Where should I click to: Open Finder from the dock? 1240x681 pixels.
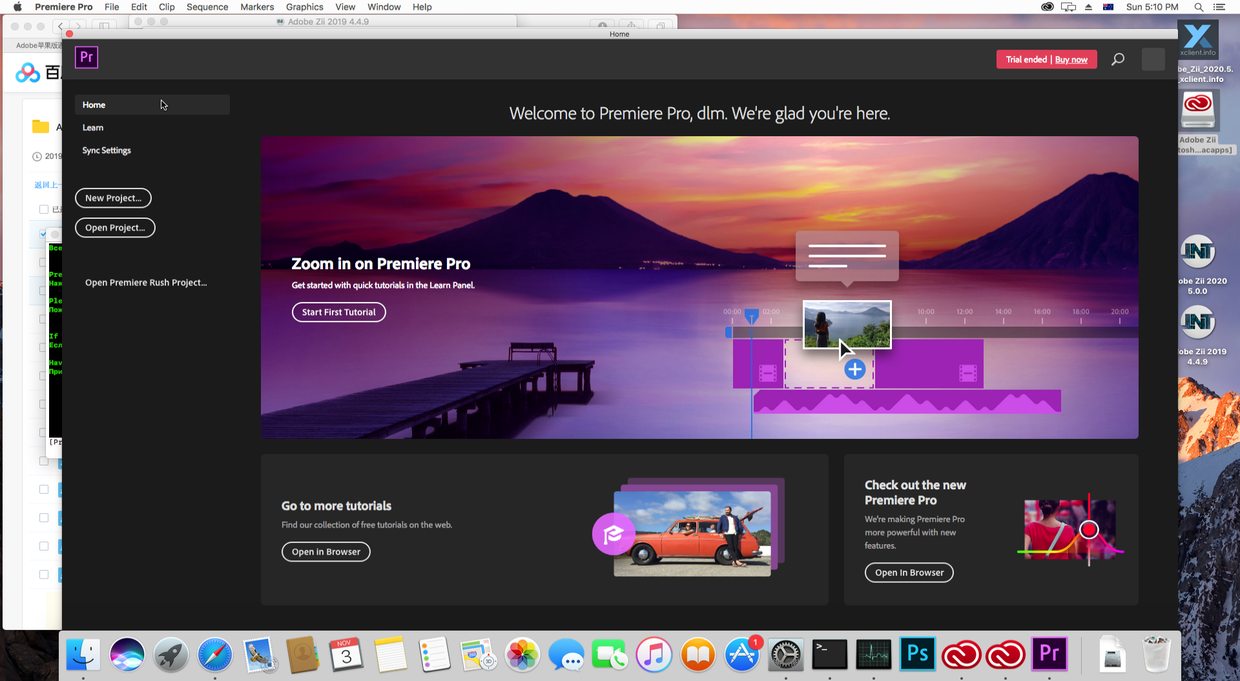83,655
